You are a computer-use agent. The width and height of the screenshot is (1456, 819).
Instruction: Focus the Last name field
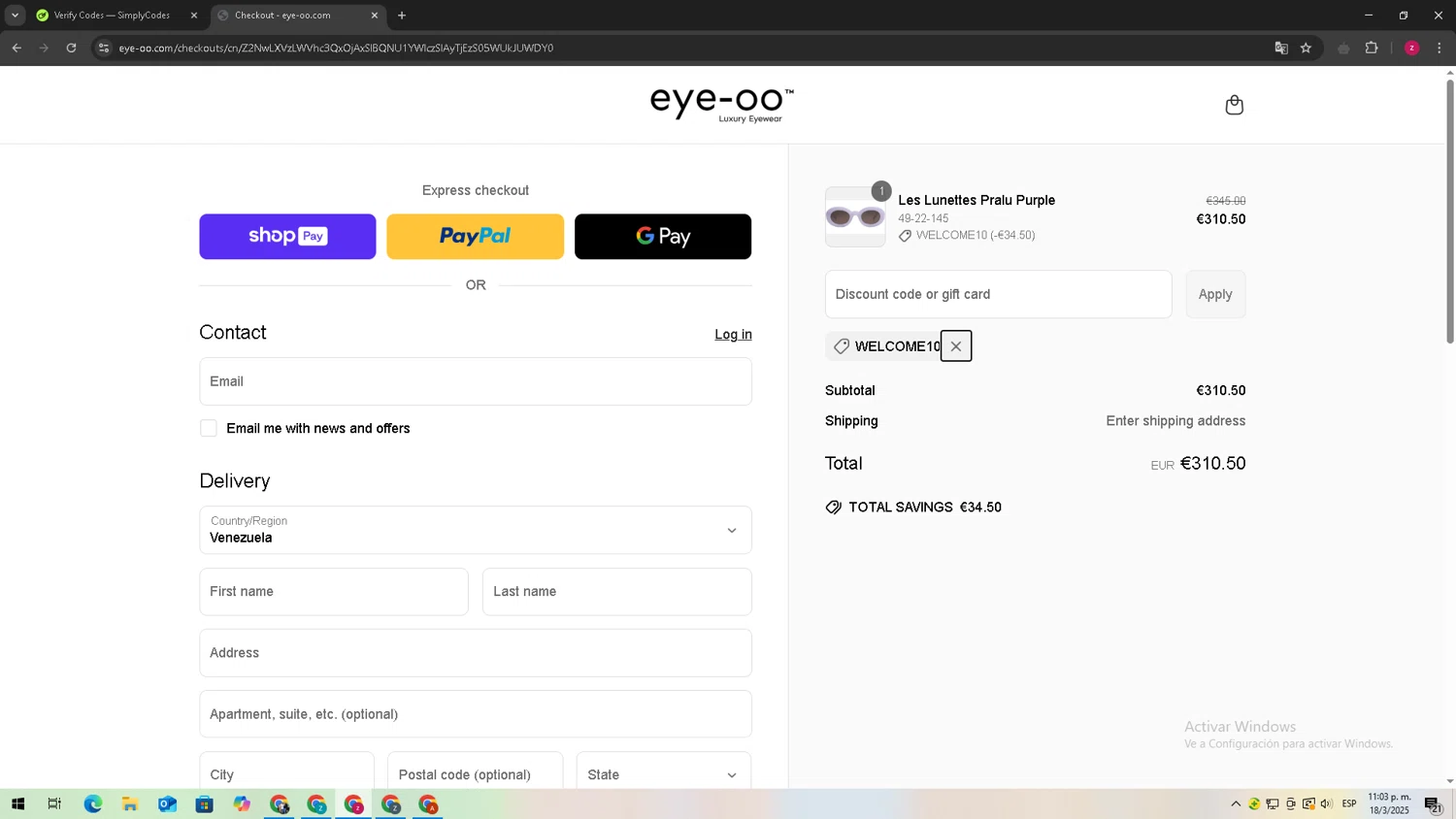point(617,592)
